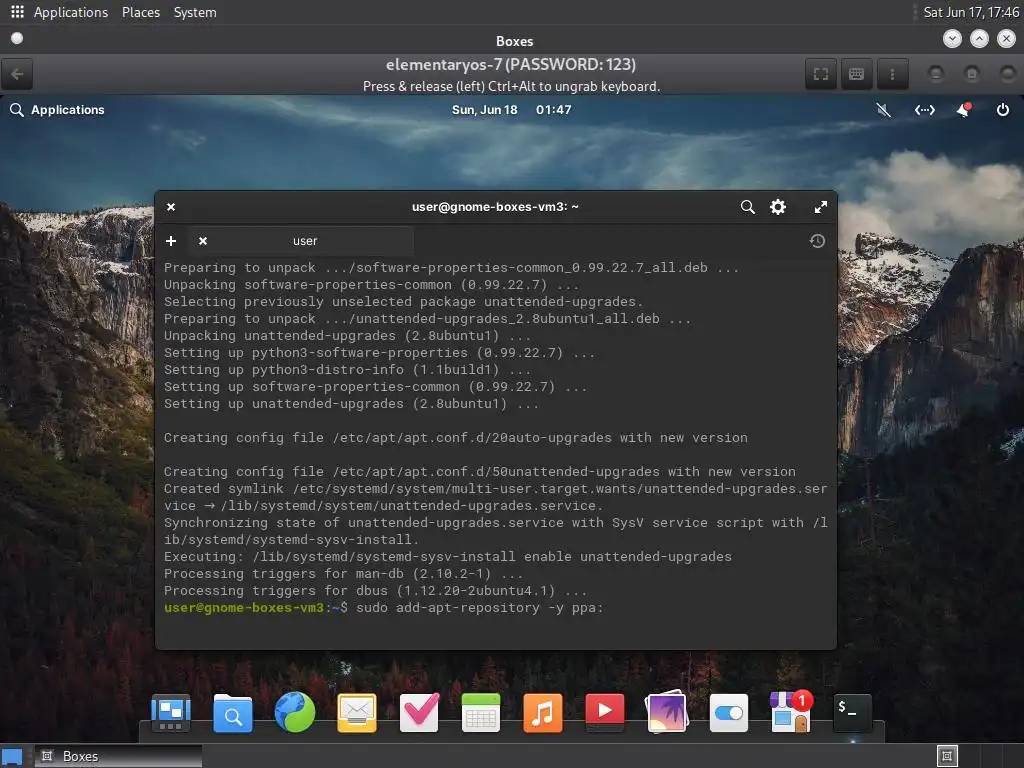Click the host workspace switcher icon
Screen dimensions: 1024x768
(947, 756)
